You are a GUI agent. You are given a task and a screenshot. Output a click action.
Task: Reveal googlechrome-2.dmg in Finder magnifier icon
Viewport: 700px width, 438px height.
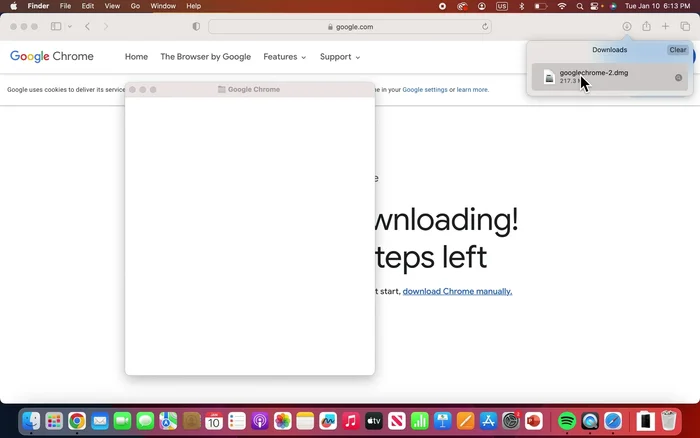click(x=679, y=77)
